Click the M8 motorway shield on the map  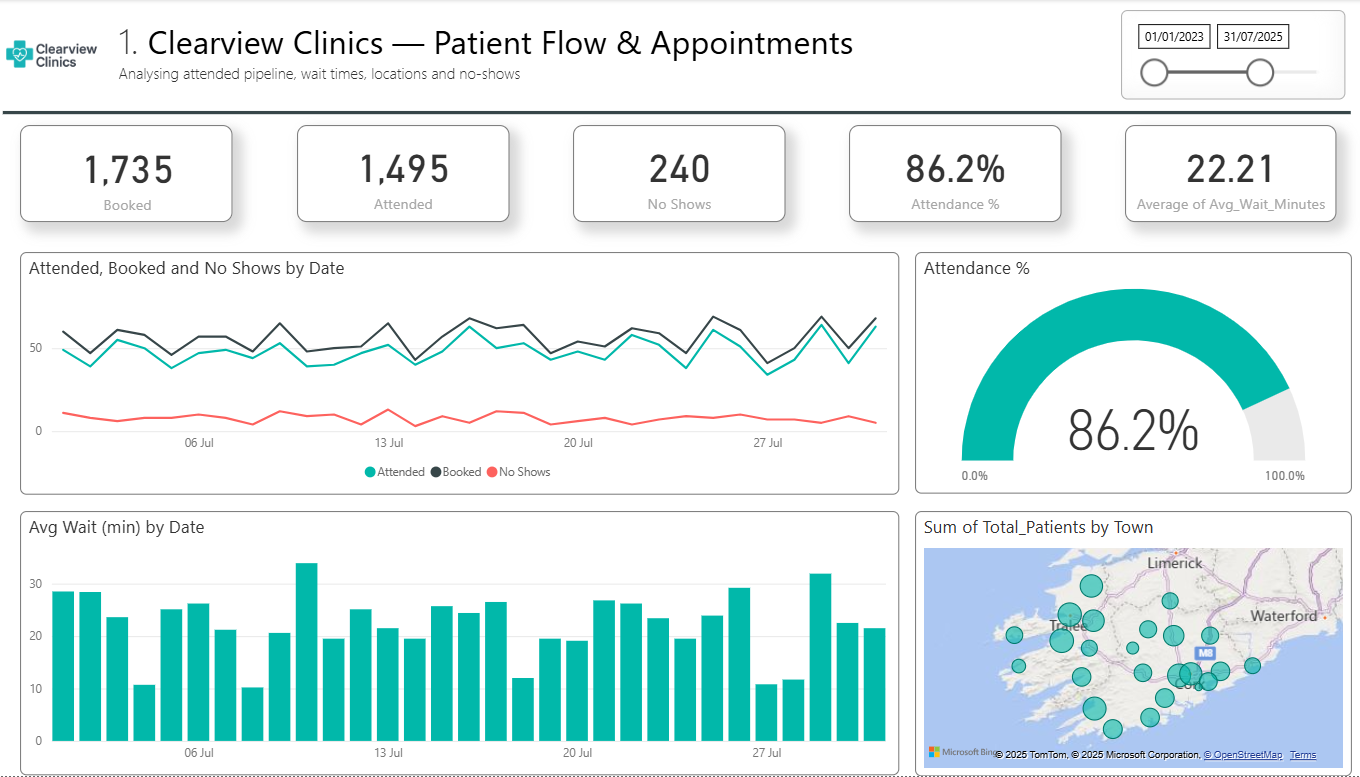(1205, 652)
